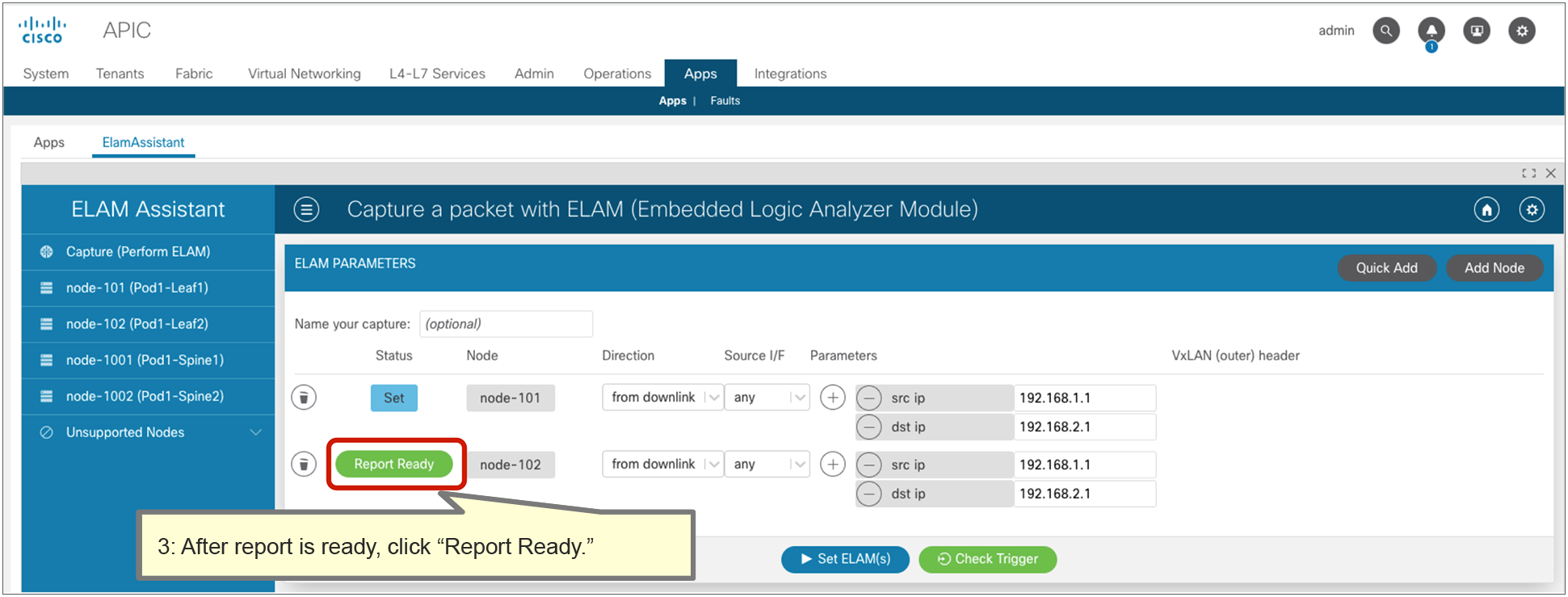
Task: Delete the node-101 ELAM row
Action: coord(304,397)
